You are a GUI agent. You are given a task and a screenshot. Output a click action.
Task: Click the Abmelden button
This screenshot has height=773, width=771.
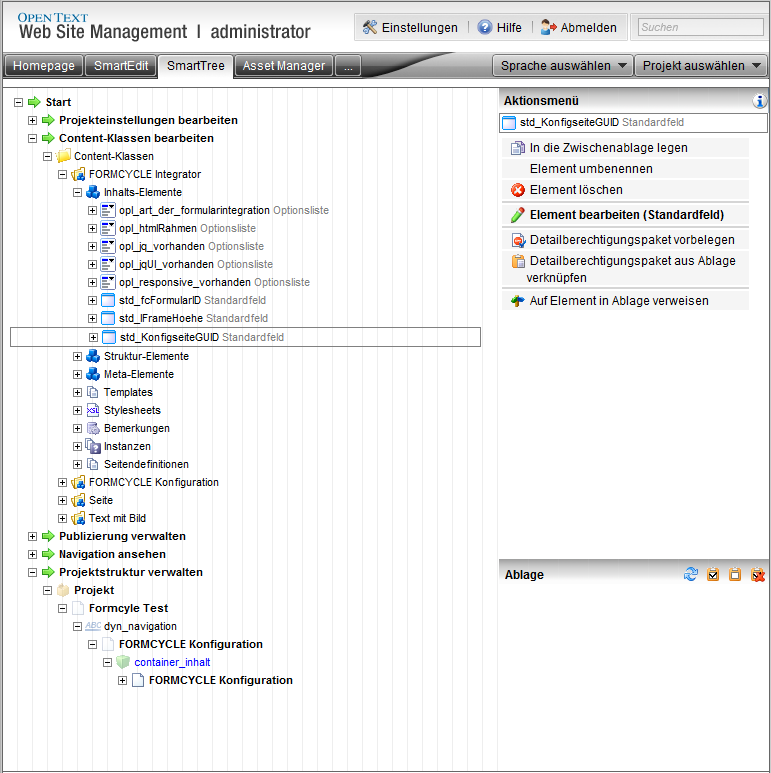579,27
